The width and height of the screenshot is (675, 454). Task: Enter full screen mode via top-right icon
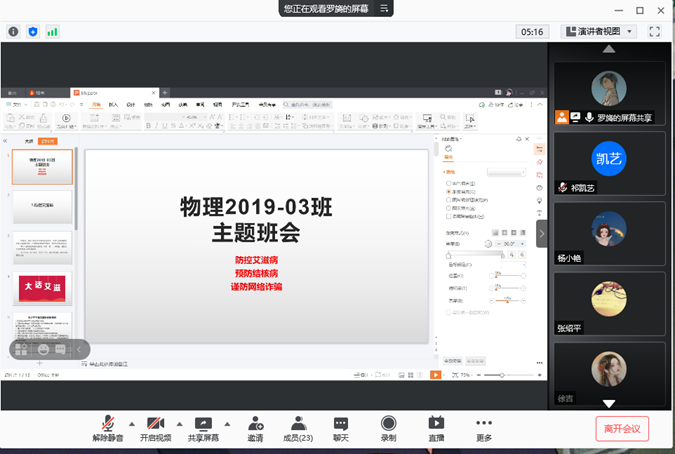click(x=655, y=32)
